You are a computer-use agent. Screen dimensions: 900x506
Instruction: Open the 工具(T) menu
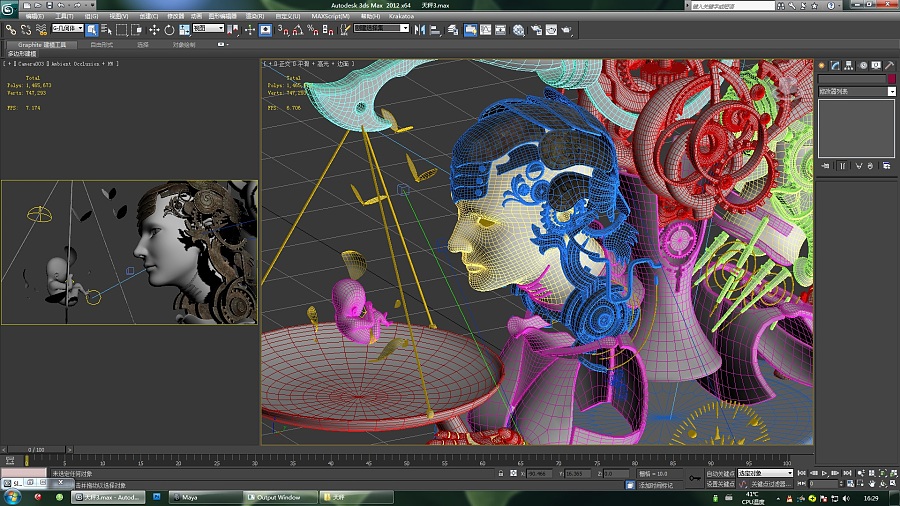pos(64,16)
